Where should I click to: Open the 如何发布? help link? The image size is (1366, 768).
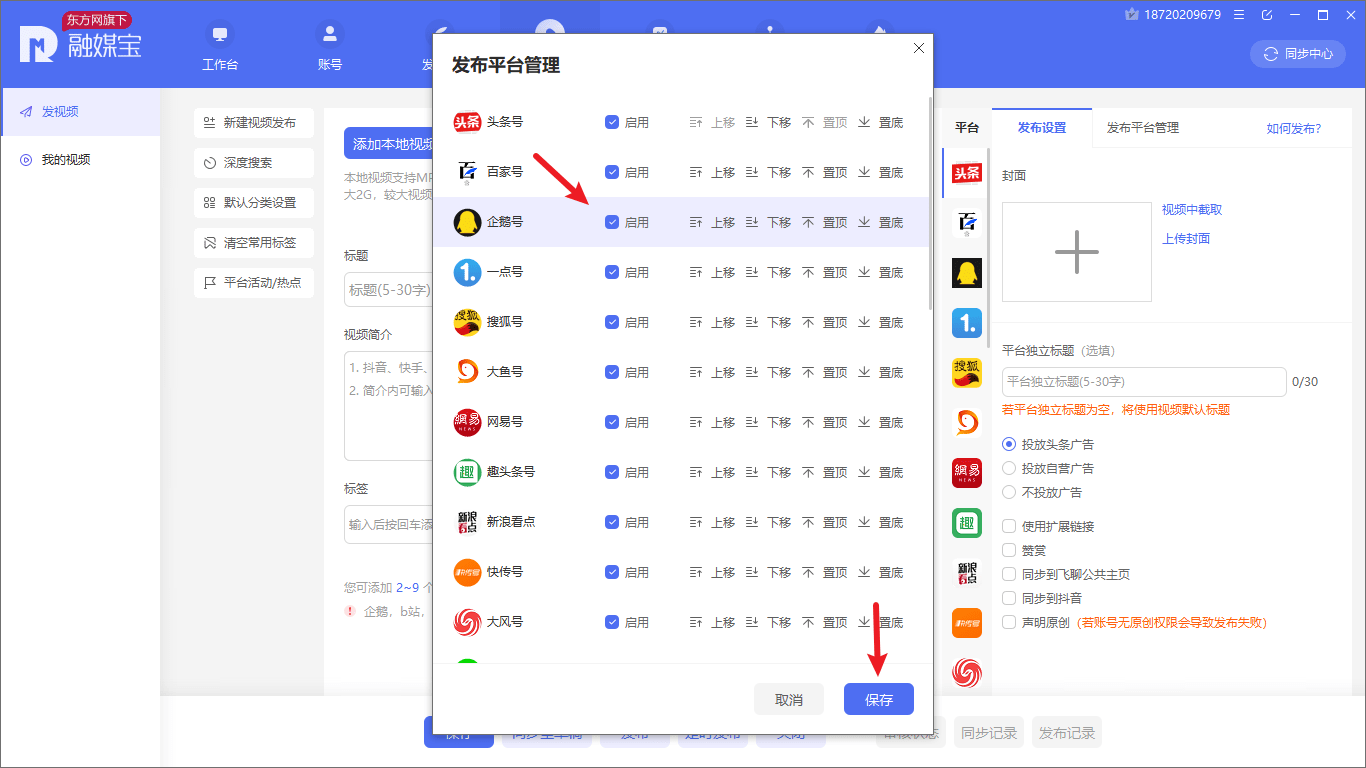click(1294, 128)
